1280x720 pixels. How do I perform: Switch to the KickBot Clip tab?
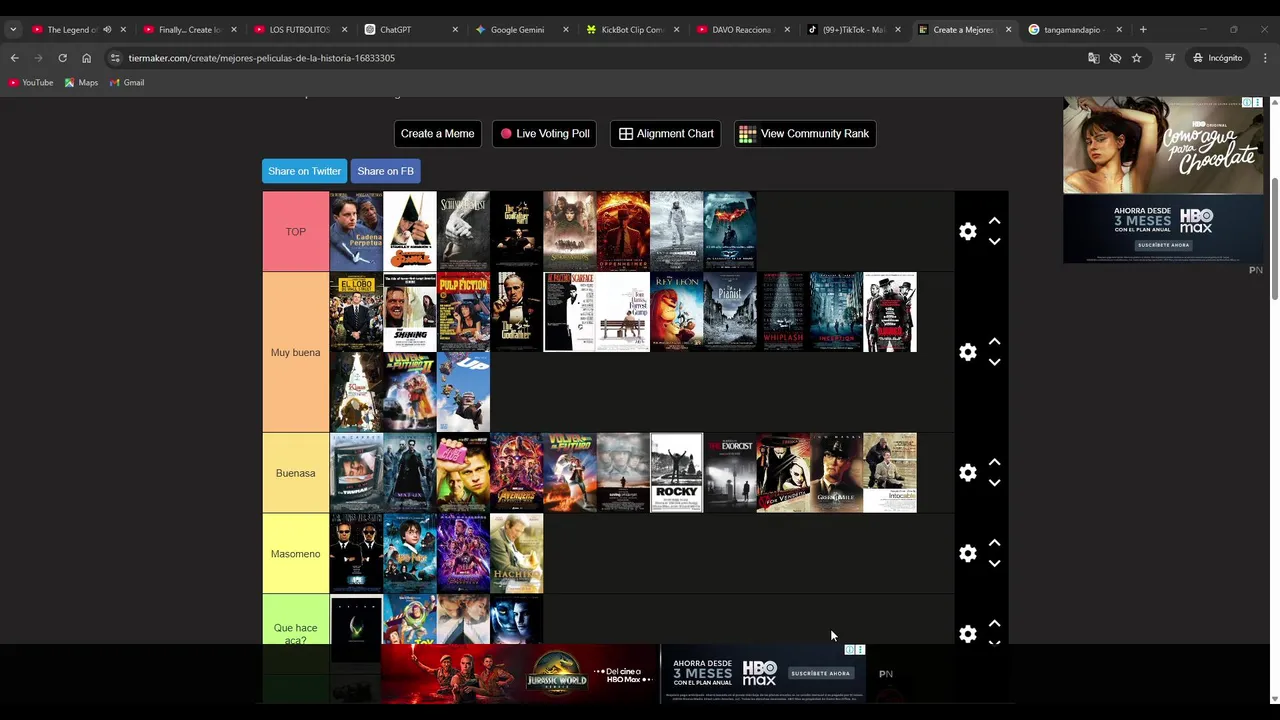point(633,30)
